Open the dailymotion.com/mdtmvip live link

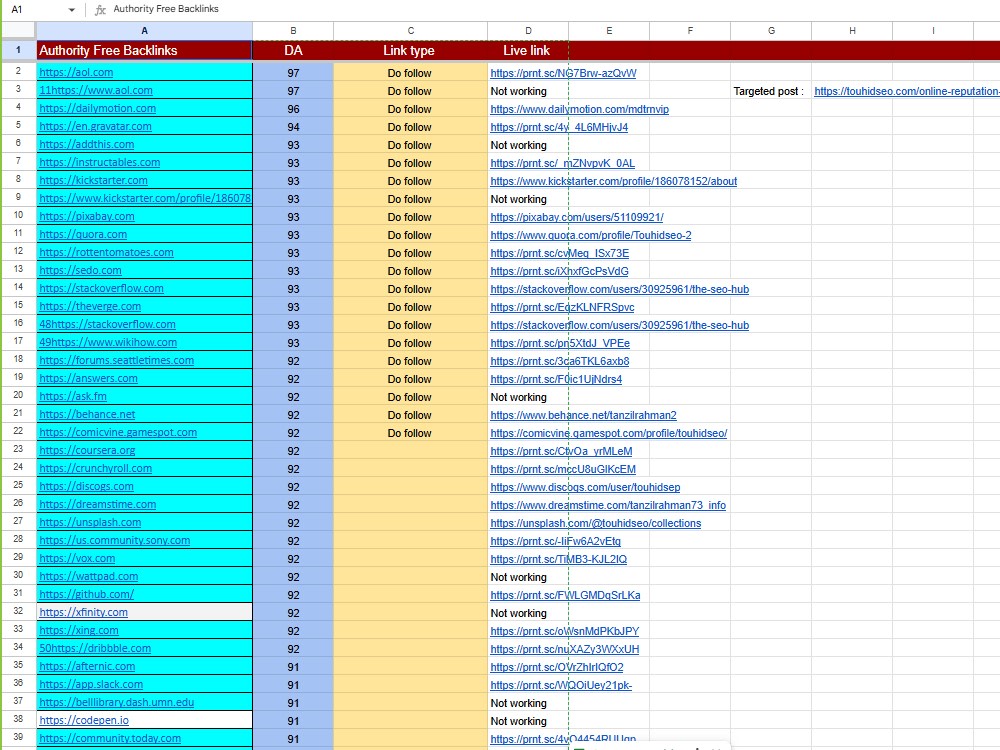[580, 108]
